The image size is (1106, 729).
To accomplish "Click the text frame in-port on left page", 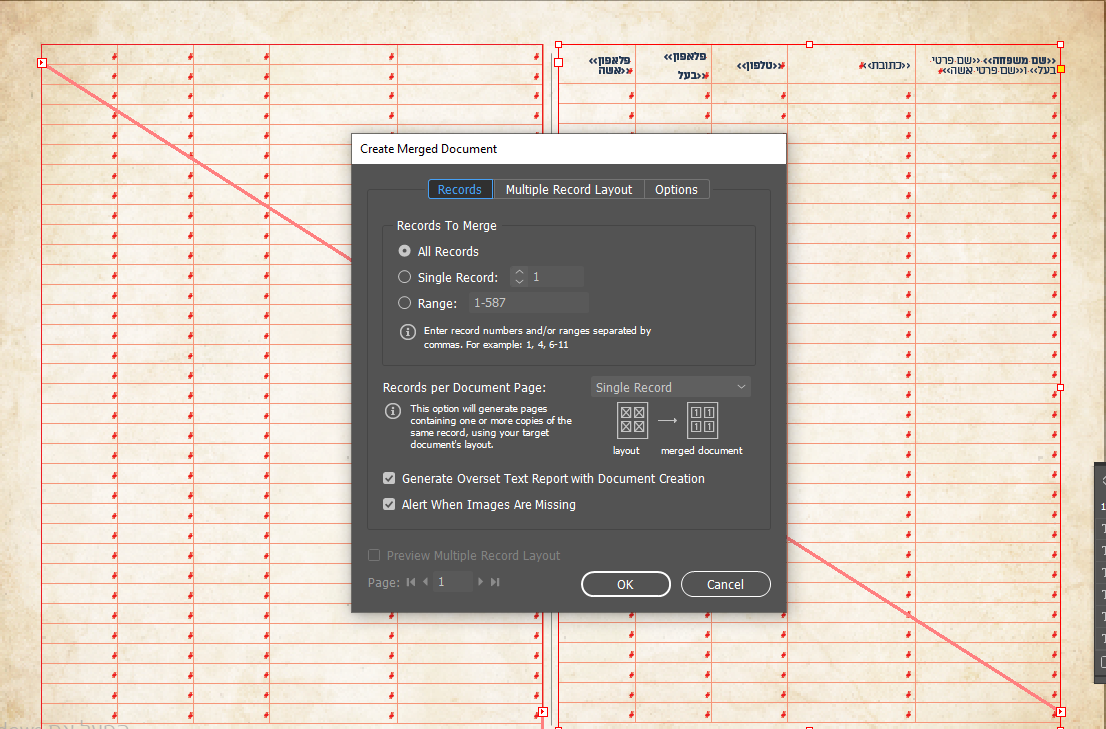I will coord(42,63).
